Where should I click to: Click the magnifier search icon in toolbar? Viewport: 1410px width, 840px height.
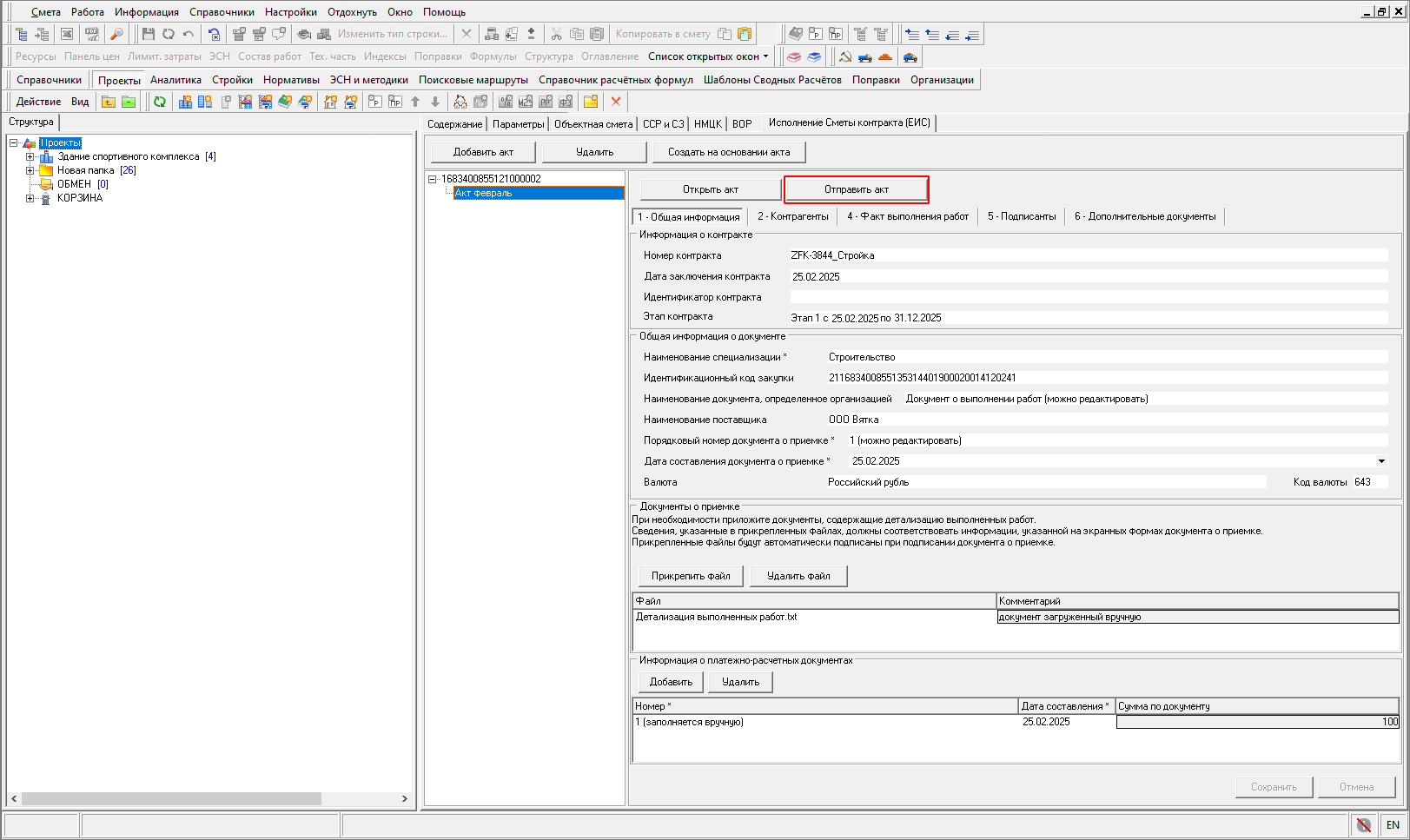click(116, 34)
